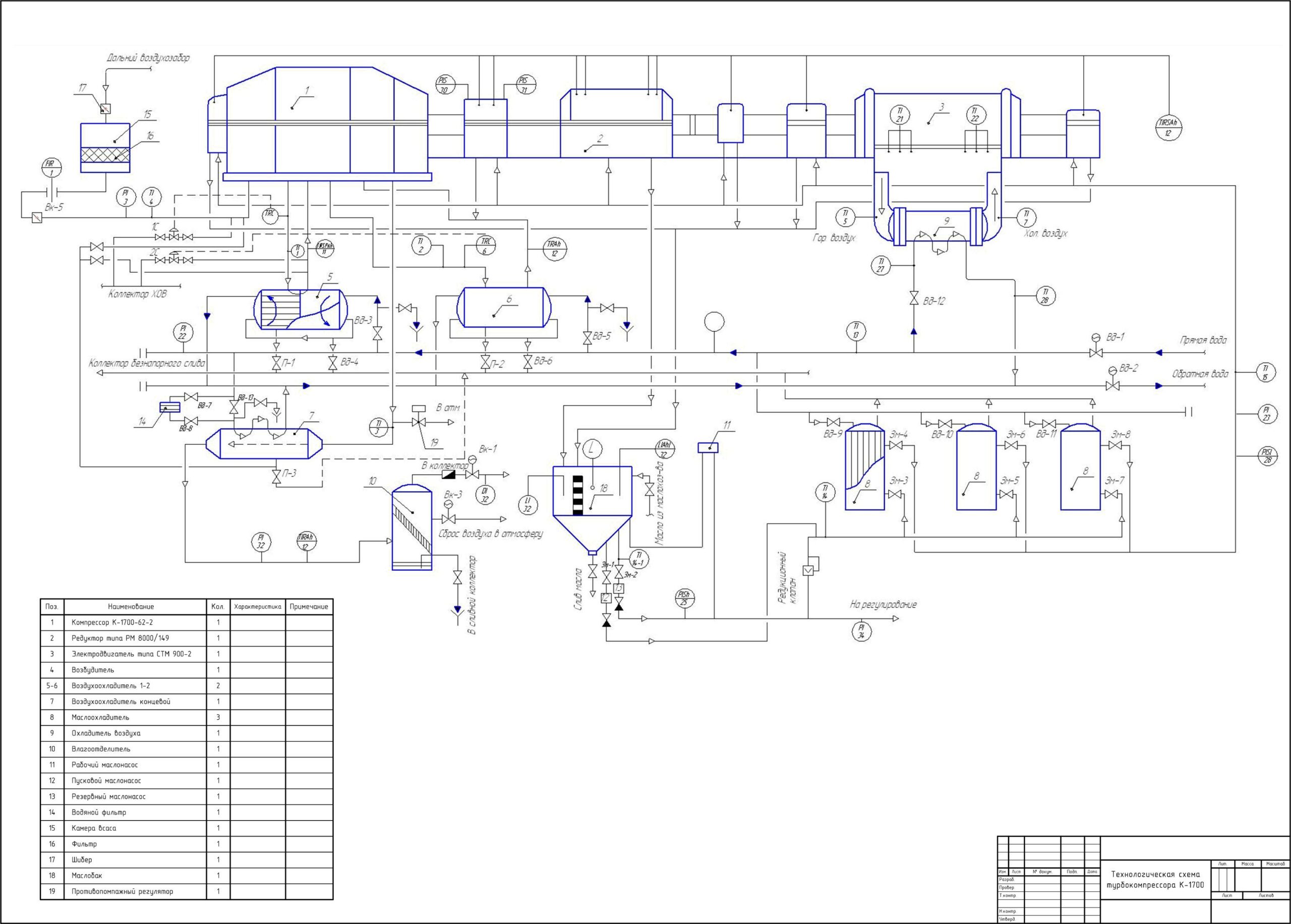
Task: Click table row 'Противопомпажный регулятор'
Action: tap(187, 891)
